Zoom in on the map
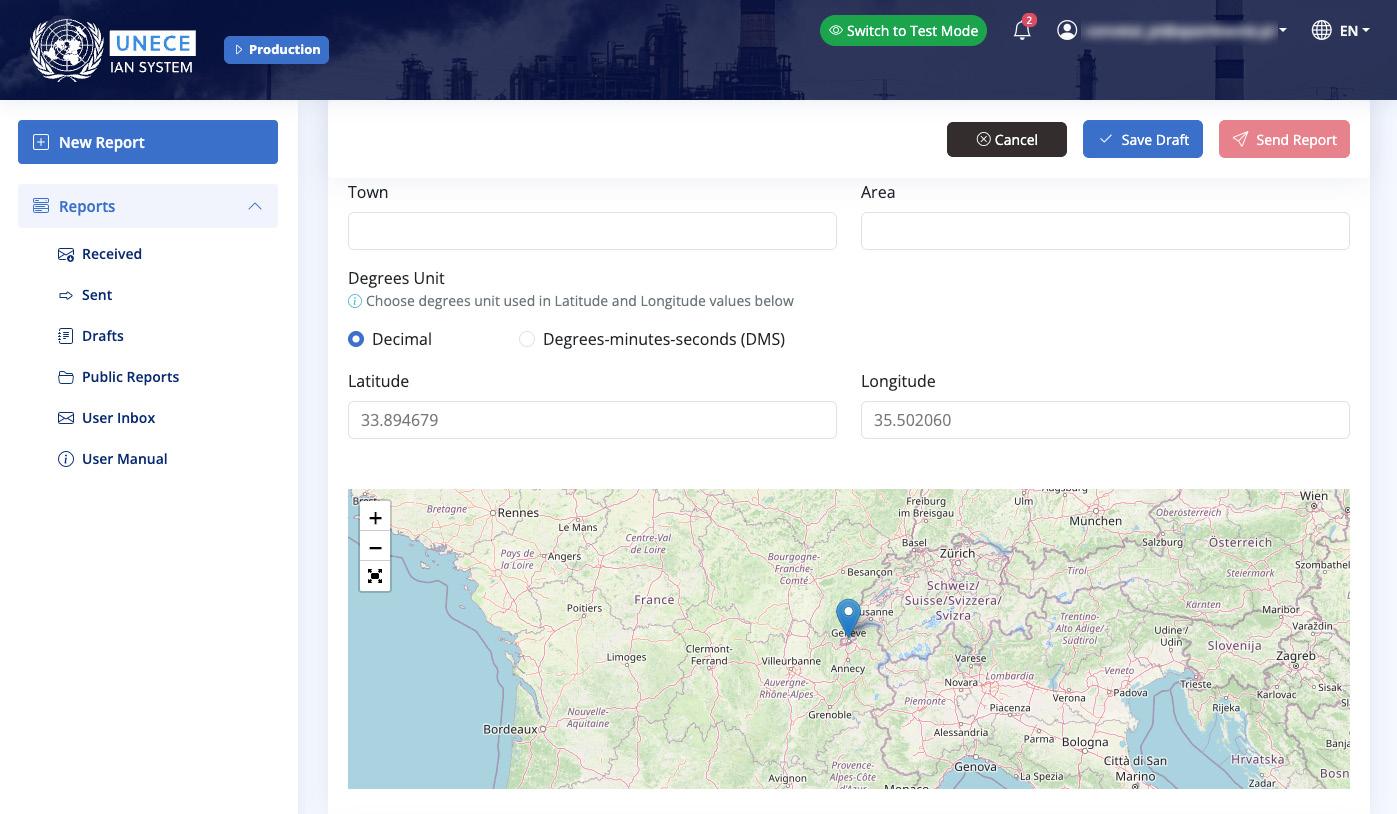Image resolution: width=1397 pixels, height=814 pixels. point(375,518)
